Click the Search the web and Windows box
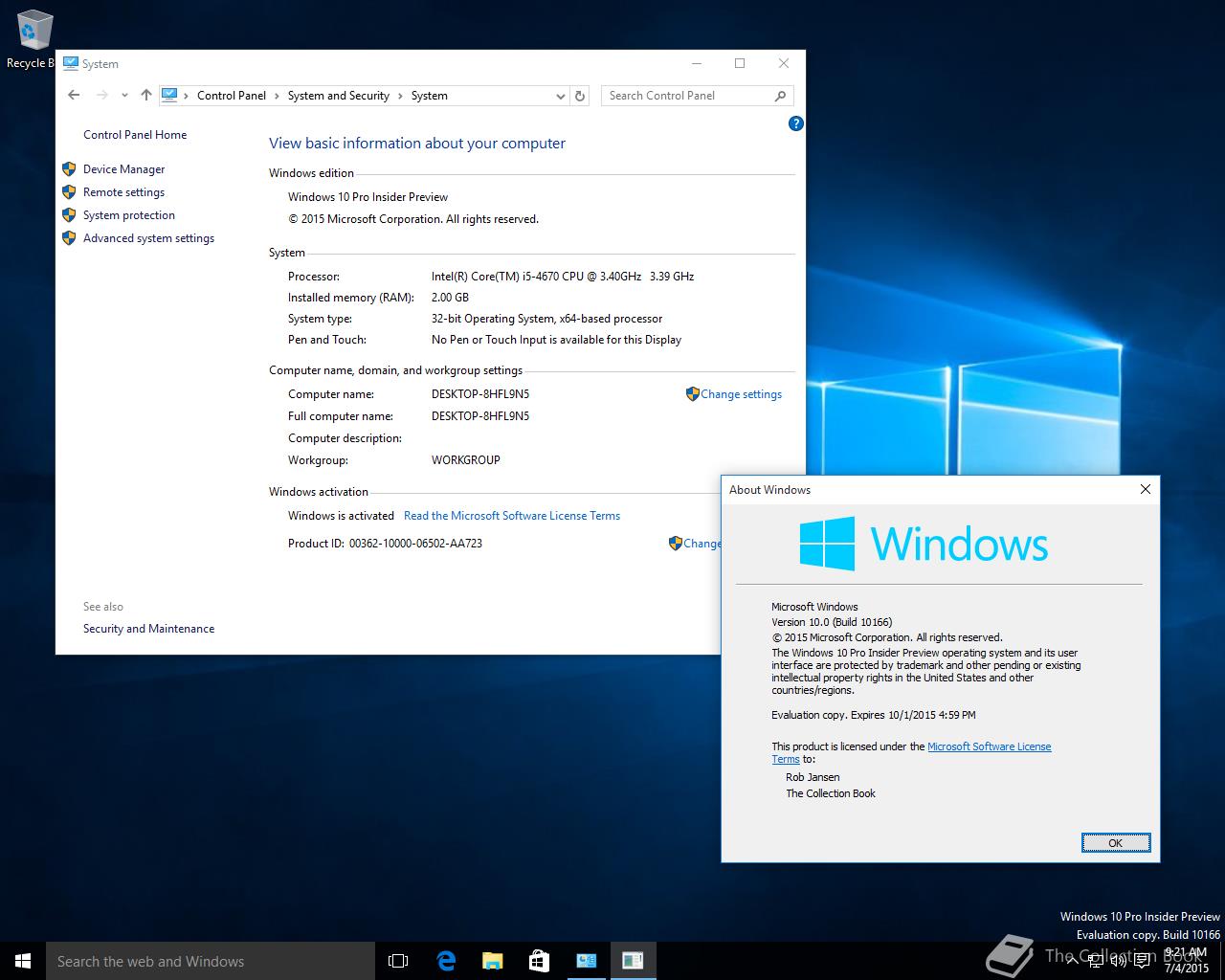The height and width of the screenshot is (980, 1225). (211, 961)
